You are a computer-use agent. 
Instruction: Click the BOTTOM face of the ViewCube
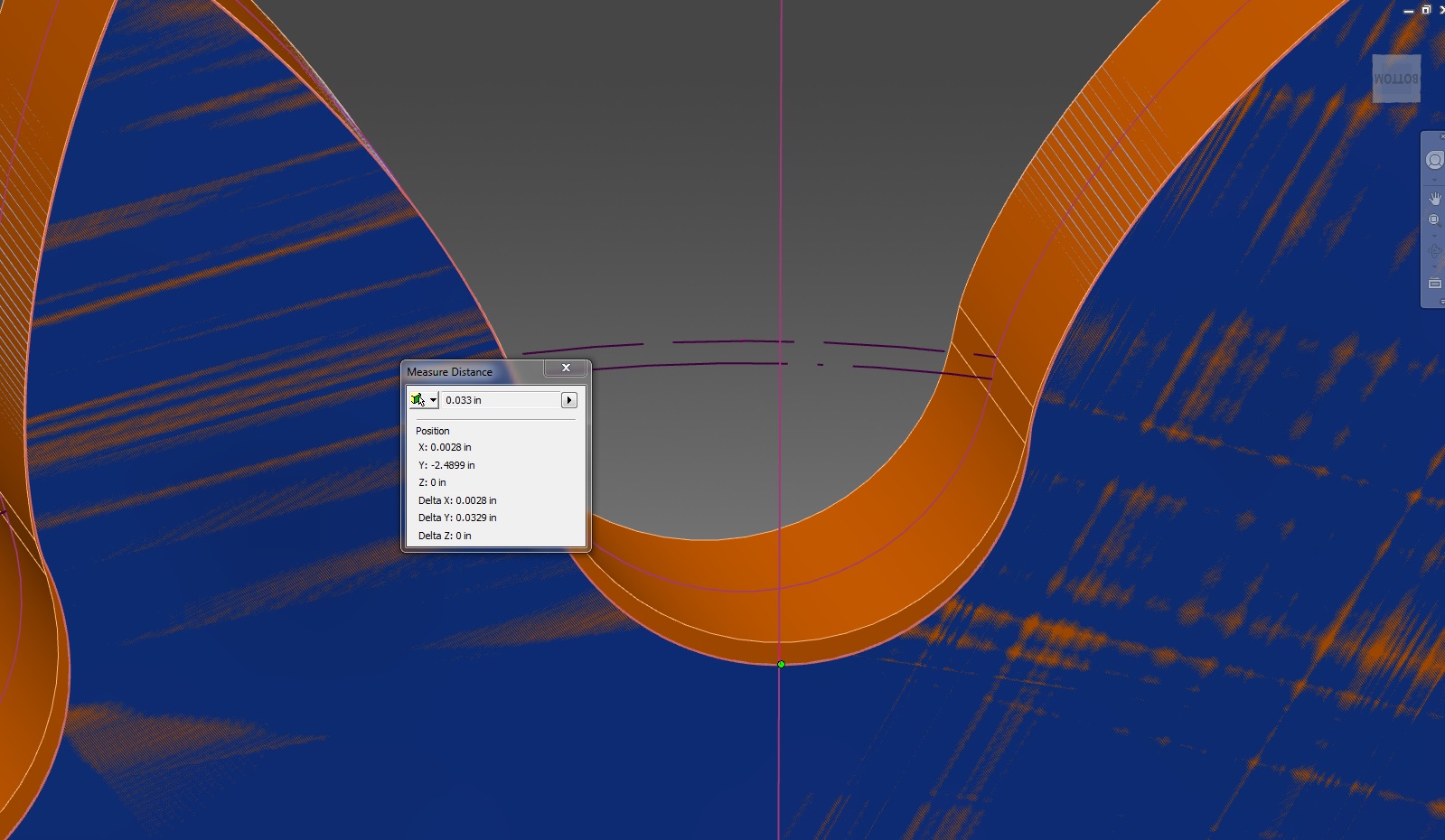1395,79
